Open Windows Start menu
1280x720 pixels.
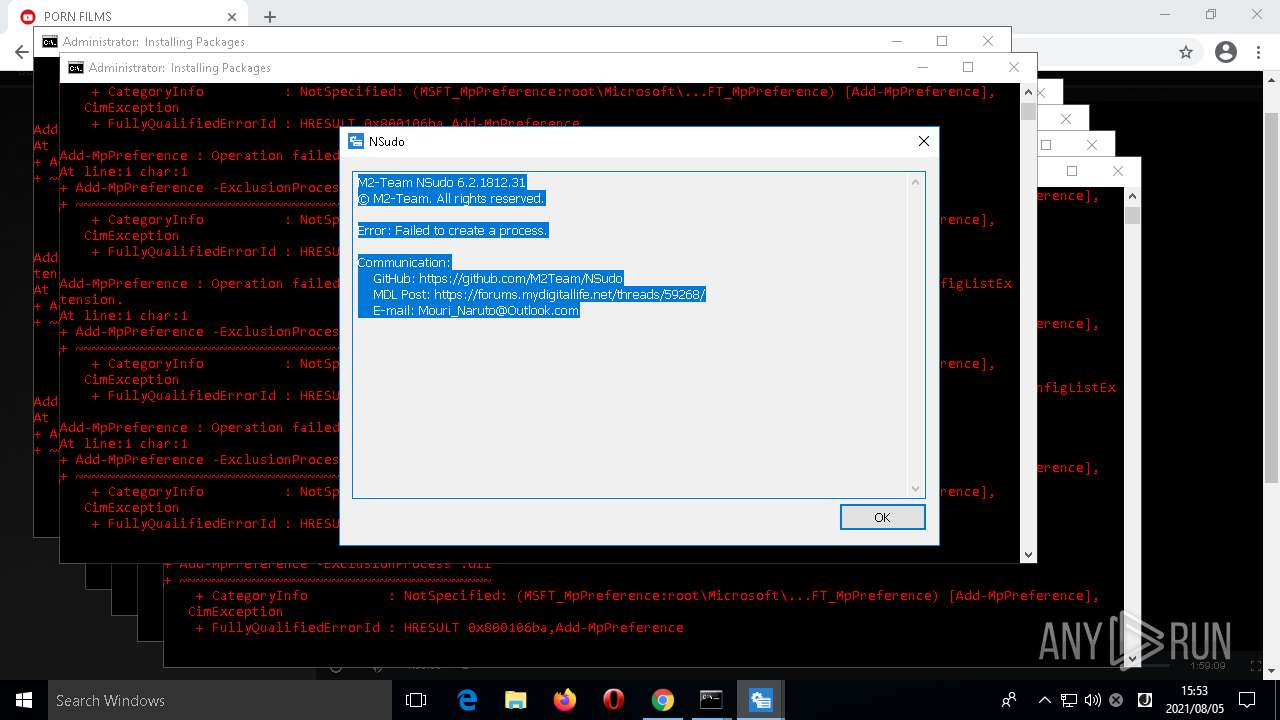coord(24,700)
